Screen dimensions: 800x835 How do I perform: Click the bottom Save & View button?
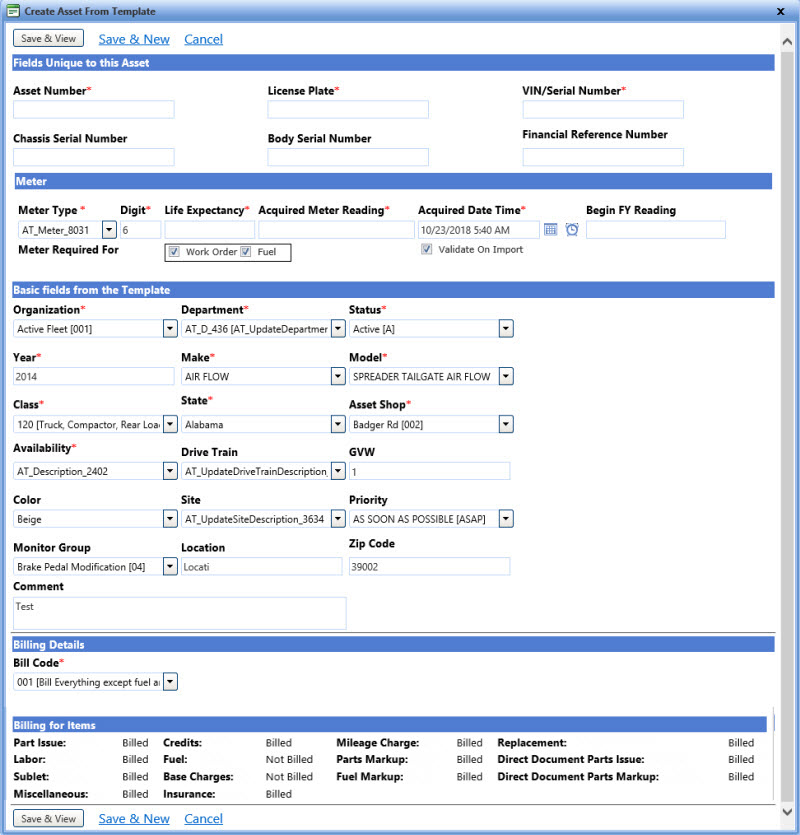(48, 818)
